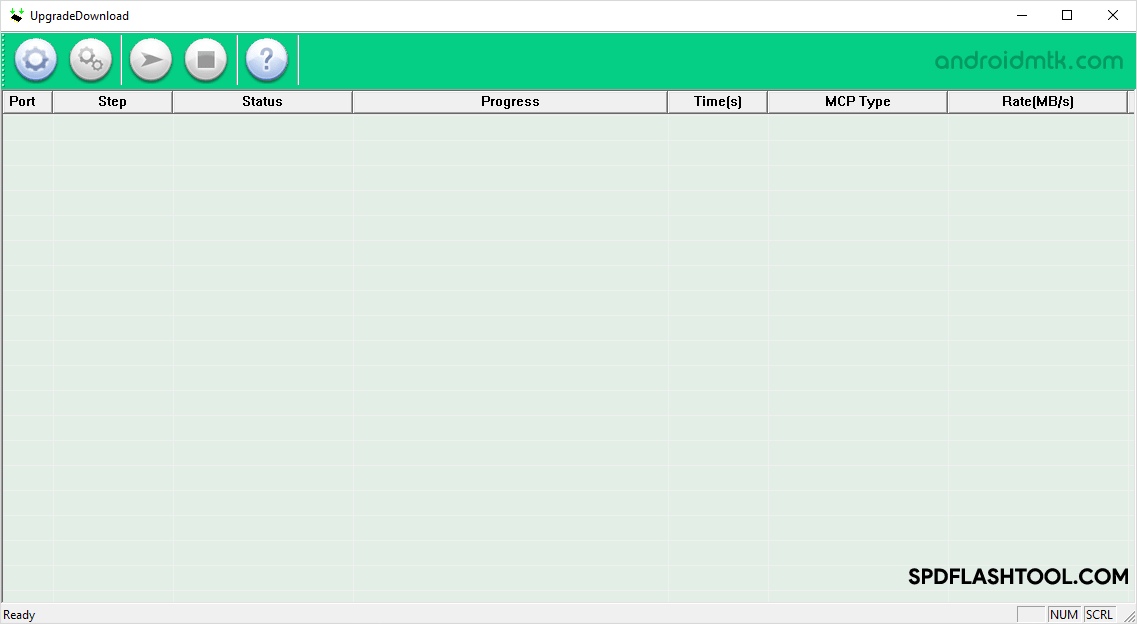Click the NUM indicator in status bar
The height and width of the screenshot is (624, 1137).
click(x=1064, y=615)
